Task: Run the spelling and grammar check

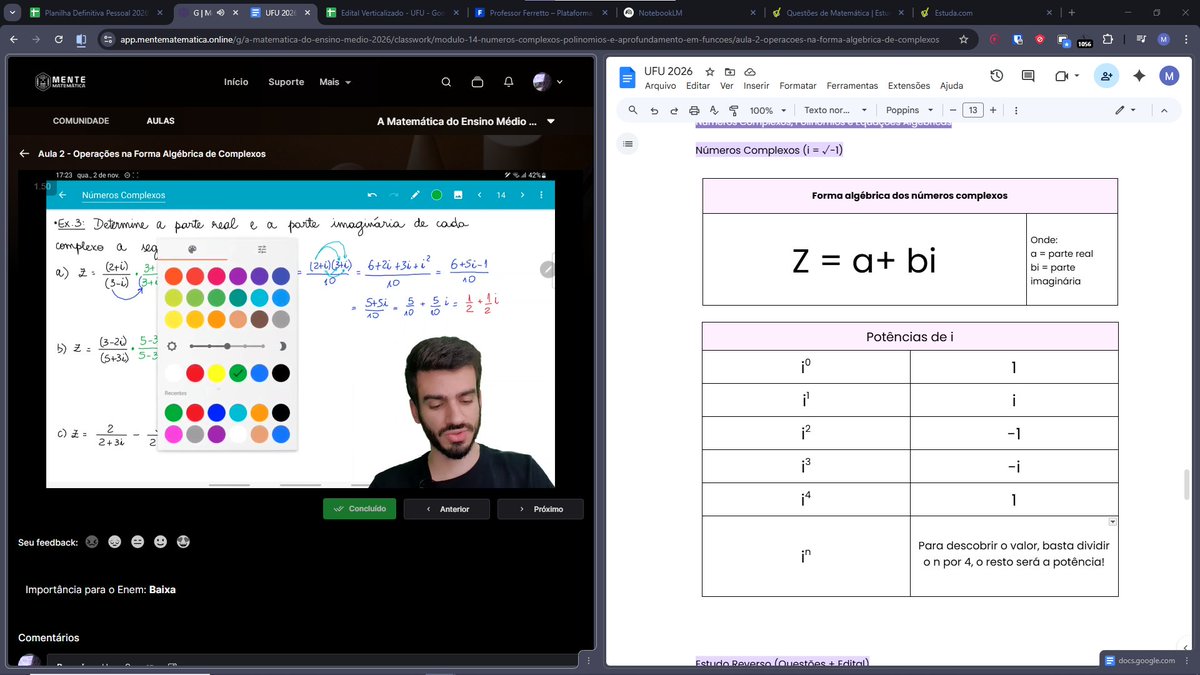Action: click(714, 110)
